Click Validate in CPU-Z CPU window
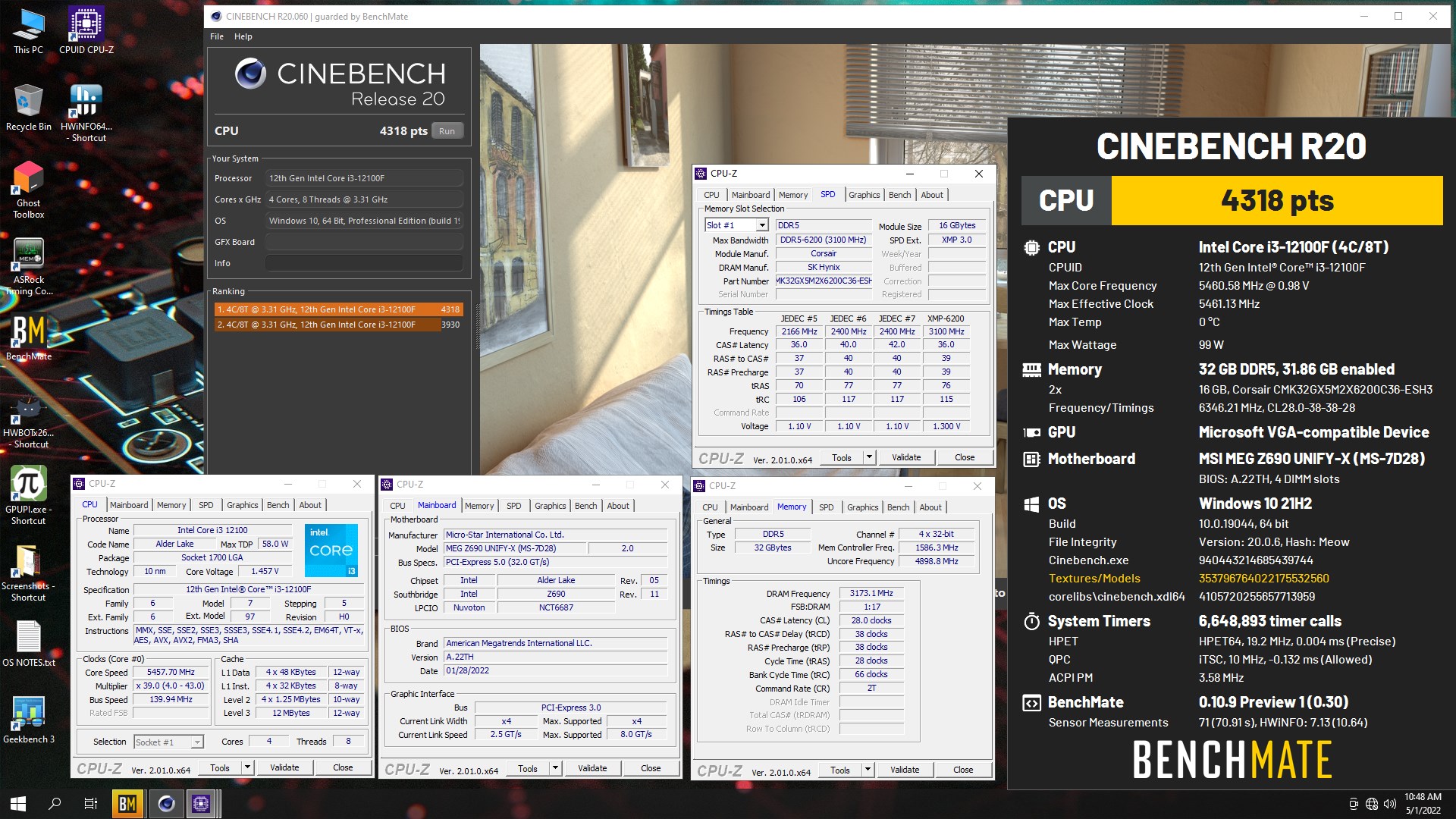Viewport: 1456px width, 819px height. (284, 767)
